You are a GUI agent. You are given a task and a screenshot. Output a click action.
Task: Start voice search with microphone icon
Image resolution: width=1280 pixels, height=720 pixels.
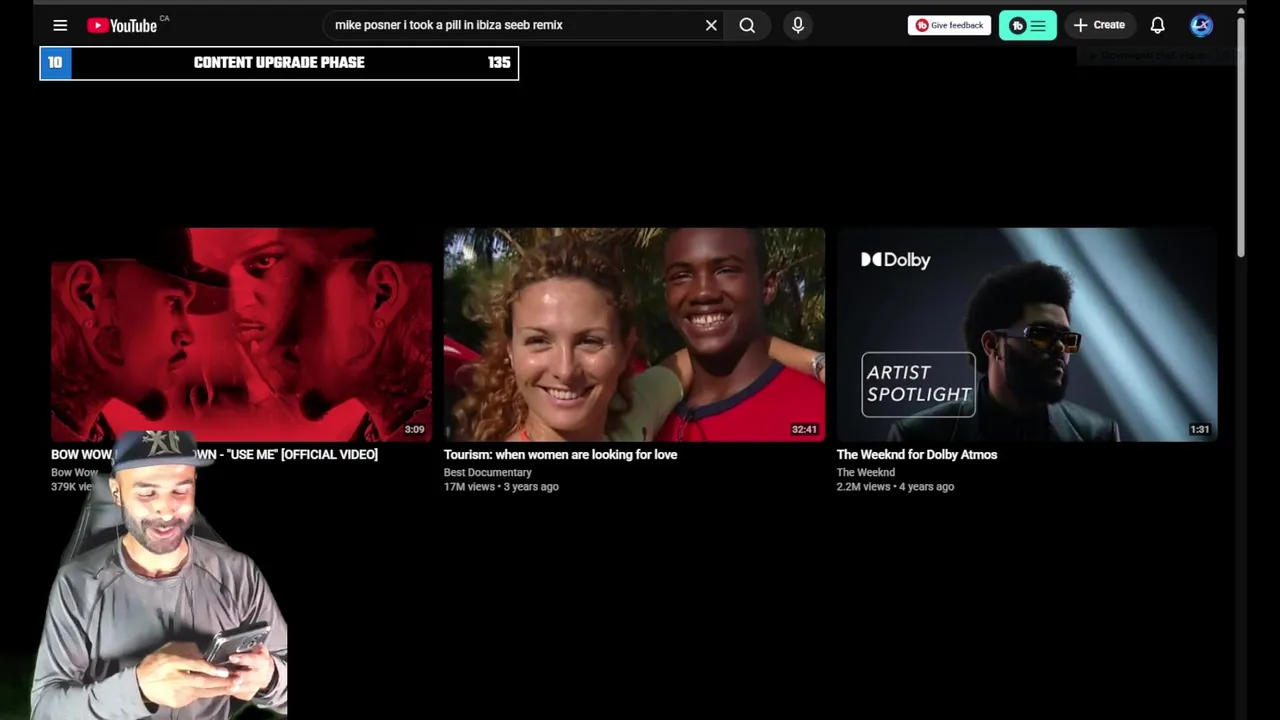pyautogui.click(x=798, y=25)
